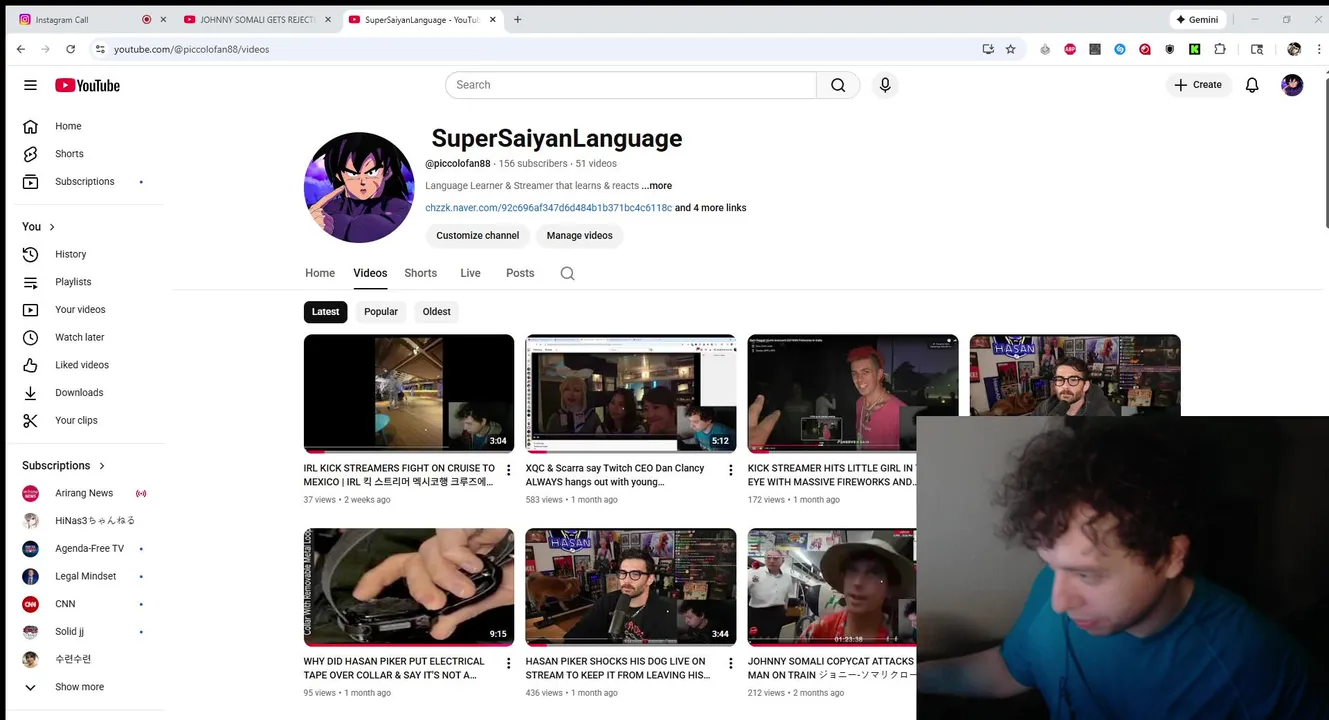1329x720 pixels.
Task: Click Manage videos button
Action: (x=579, y=236)
